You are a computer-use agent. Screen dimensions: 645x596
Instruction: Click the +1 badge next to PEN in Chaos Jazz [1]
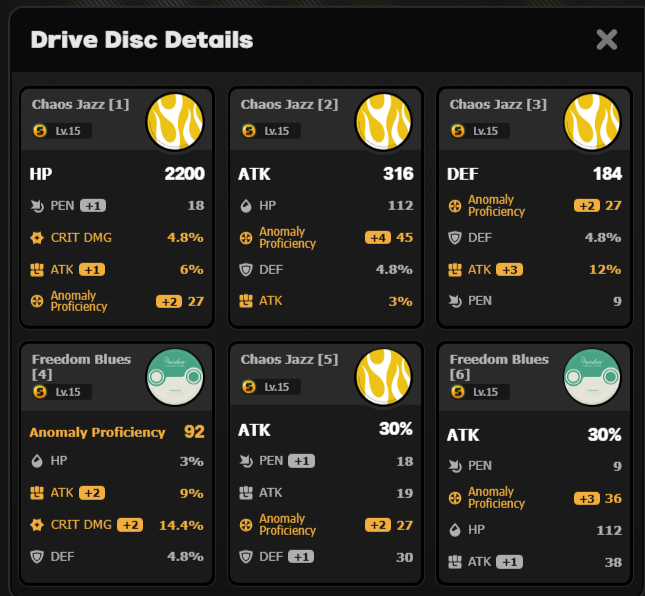93,206
